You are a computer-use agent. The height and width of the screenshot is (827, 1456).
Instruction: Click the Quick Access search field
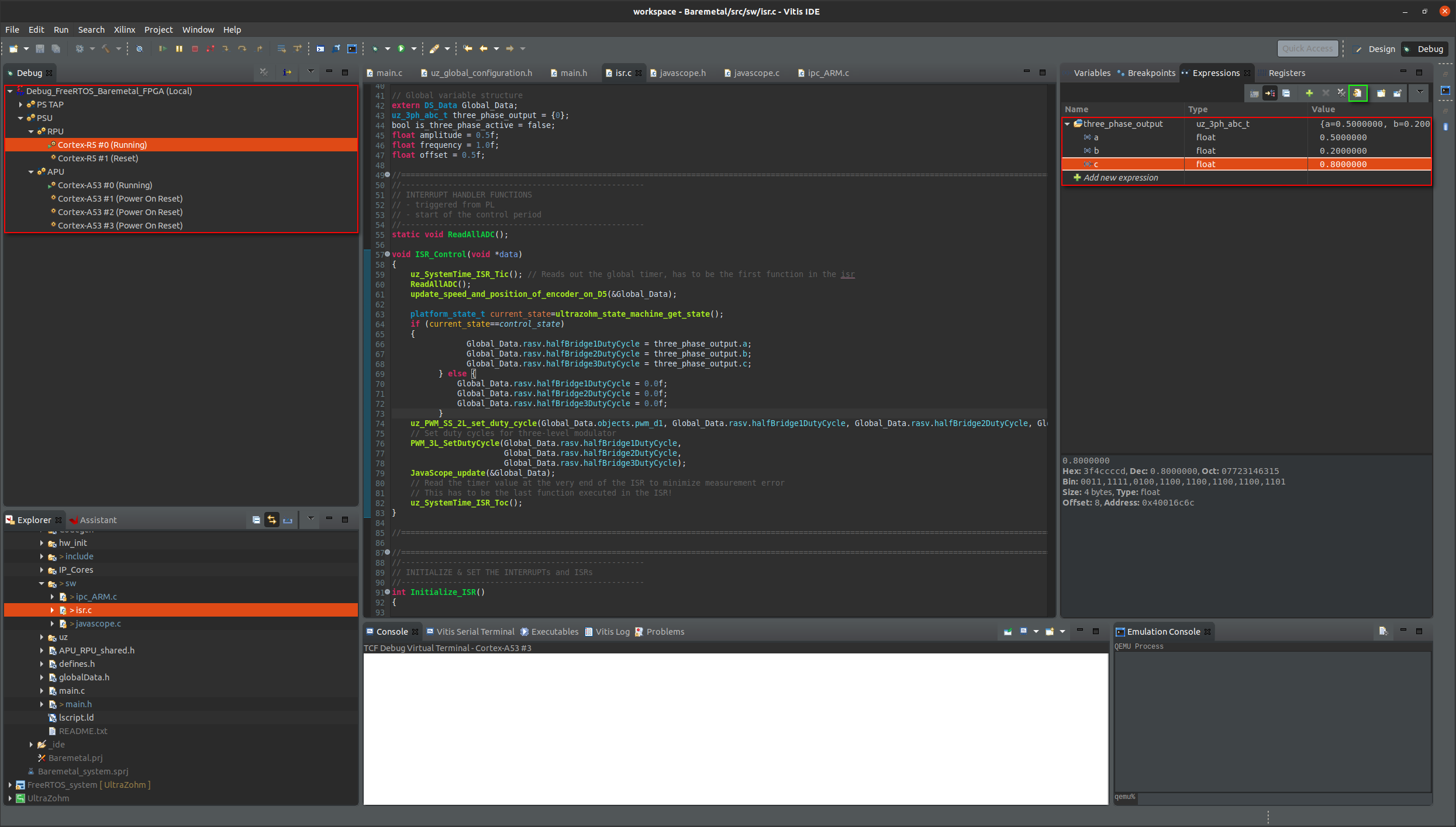1307,49
